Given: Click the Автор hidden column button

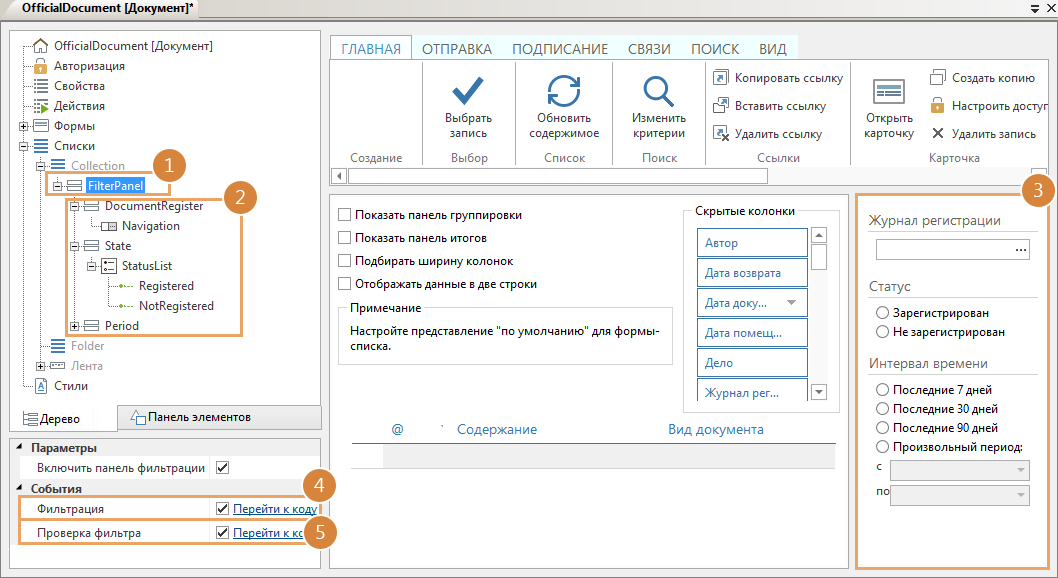Looking at the screenshot, I should point(751,243).
